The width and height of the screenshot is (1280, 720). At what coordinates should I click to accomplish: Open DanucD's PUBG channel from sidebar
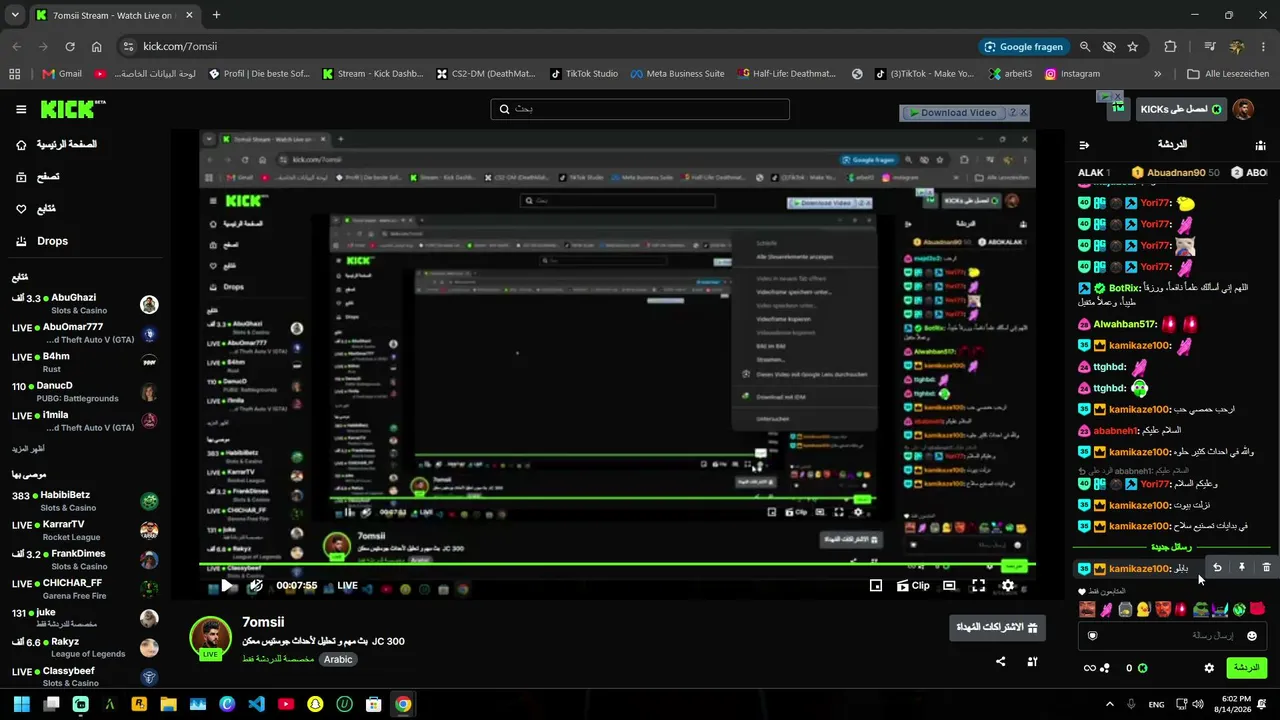pyautogui.click(x=85, y=392)
